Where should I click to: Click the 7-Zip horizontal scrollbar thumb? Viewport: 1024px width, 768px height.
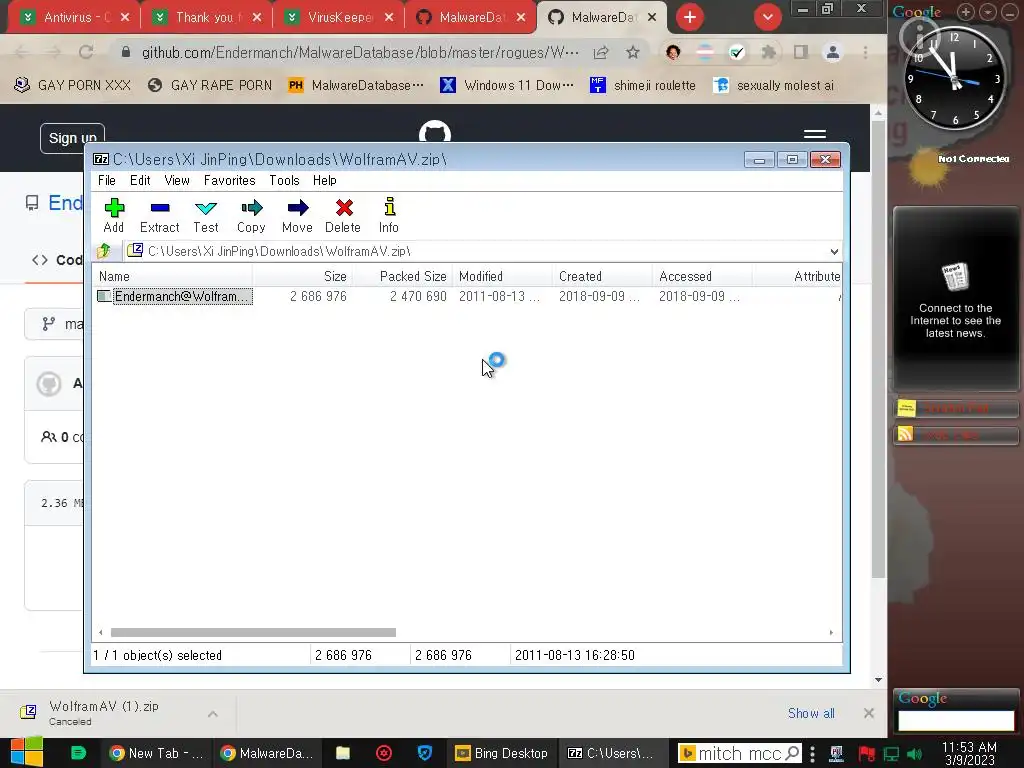(253, 632)
